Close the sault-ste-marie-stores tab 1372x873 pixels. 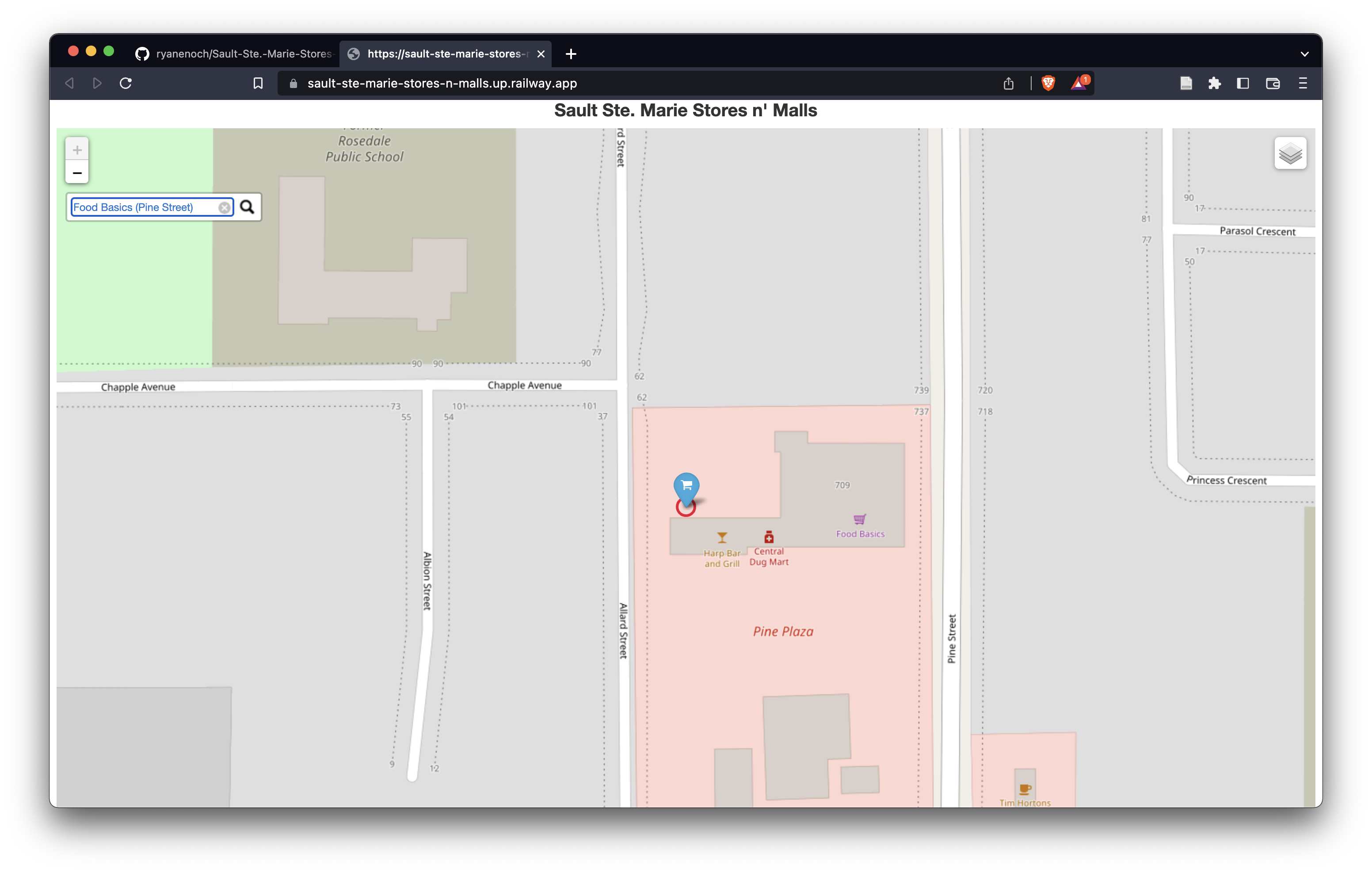pyautogui.click(x=541, y=54)
